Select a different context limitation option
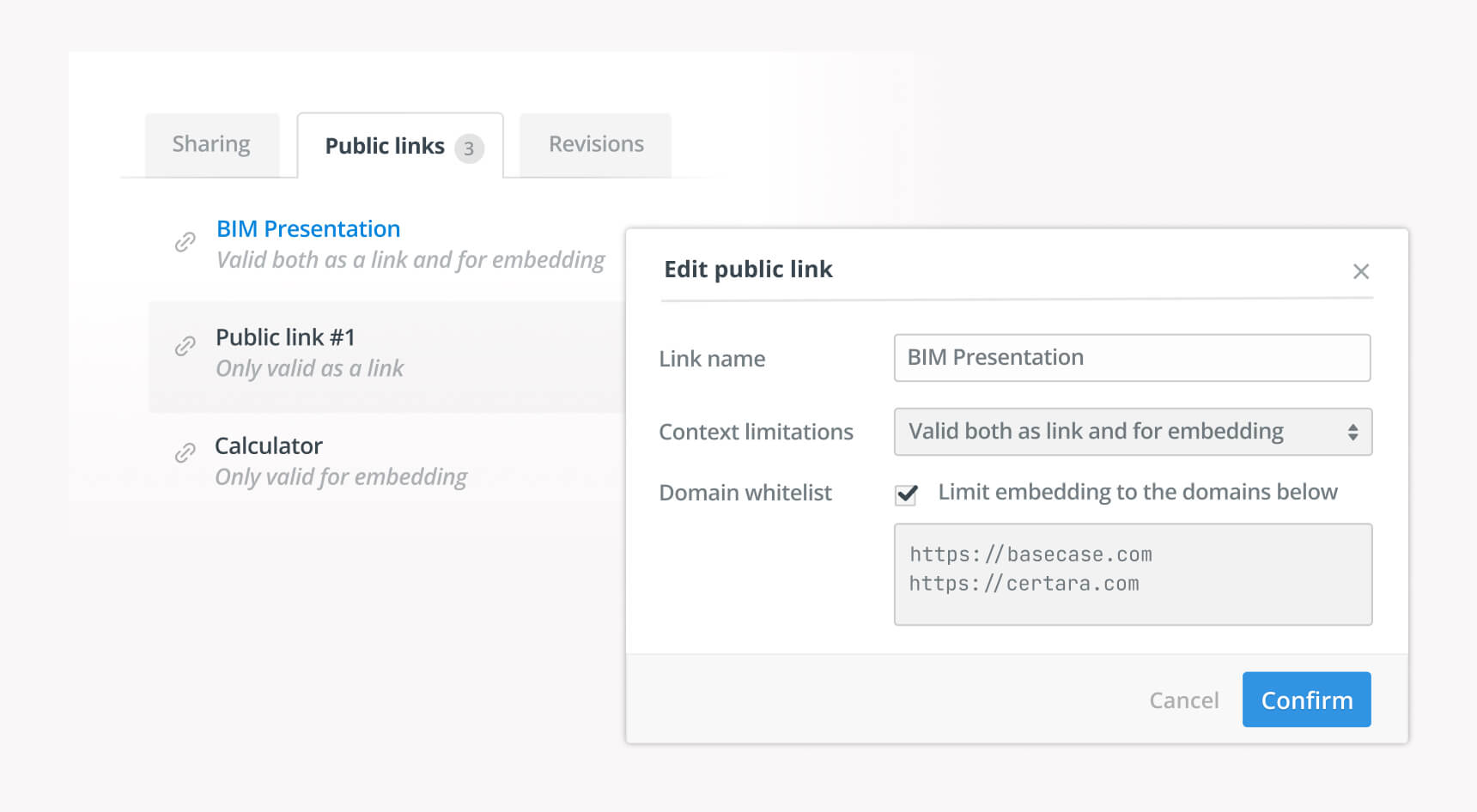This screenshot has height=812, width=1477. coord(1133,432)
